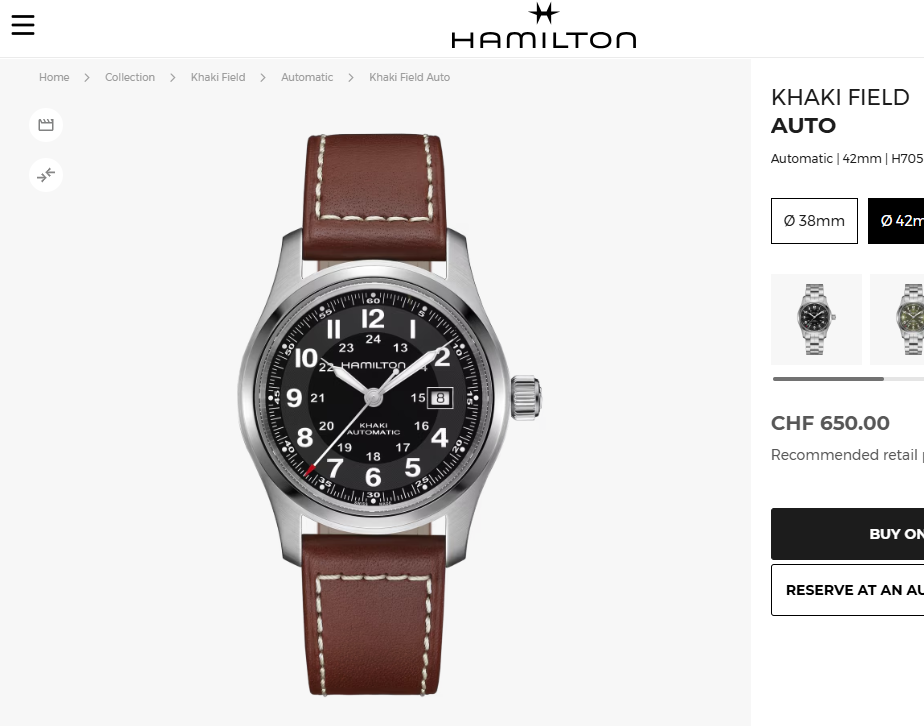The height and width of the screenshot is (726, 924).
Task: Click chevron after Home breadcrumb
Action: [87, 78]
